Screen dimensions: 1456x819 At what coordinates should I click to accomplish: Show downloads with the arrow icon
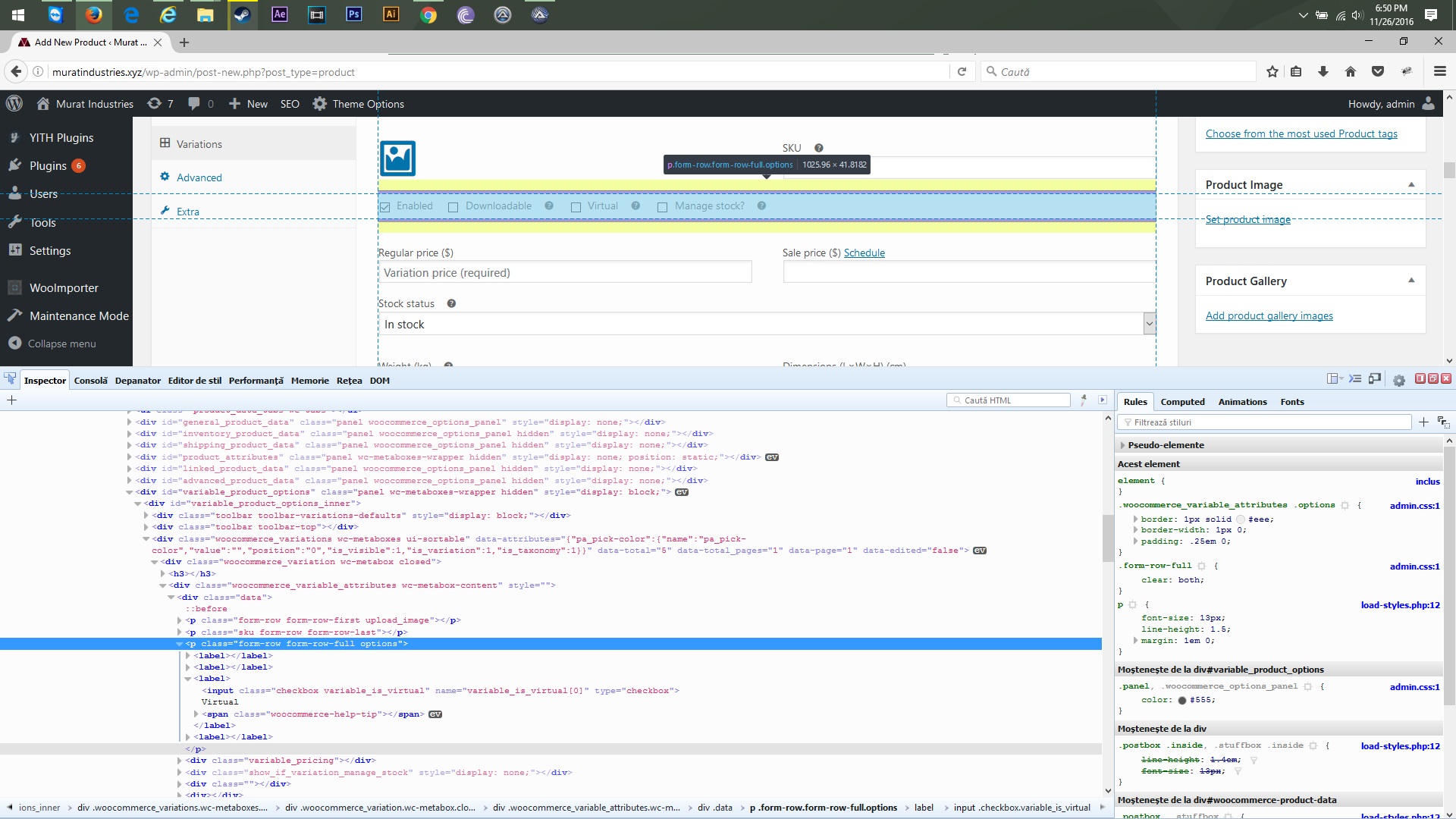1323,71
